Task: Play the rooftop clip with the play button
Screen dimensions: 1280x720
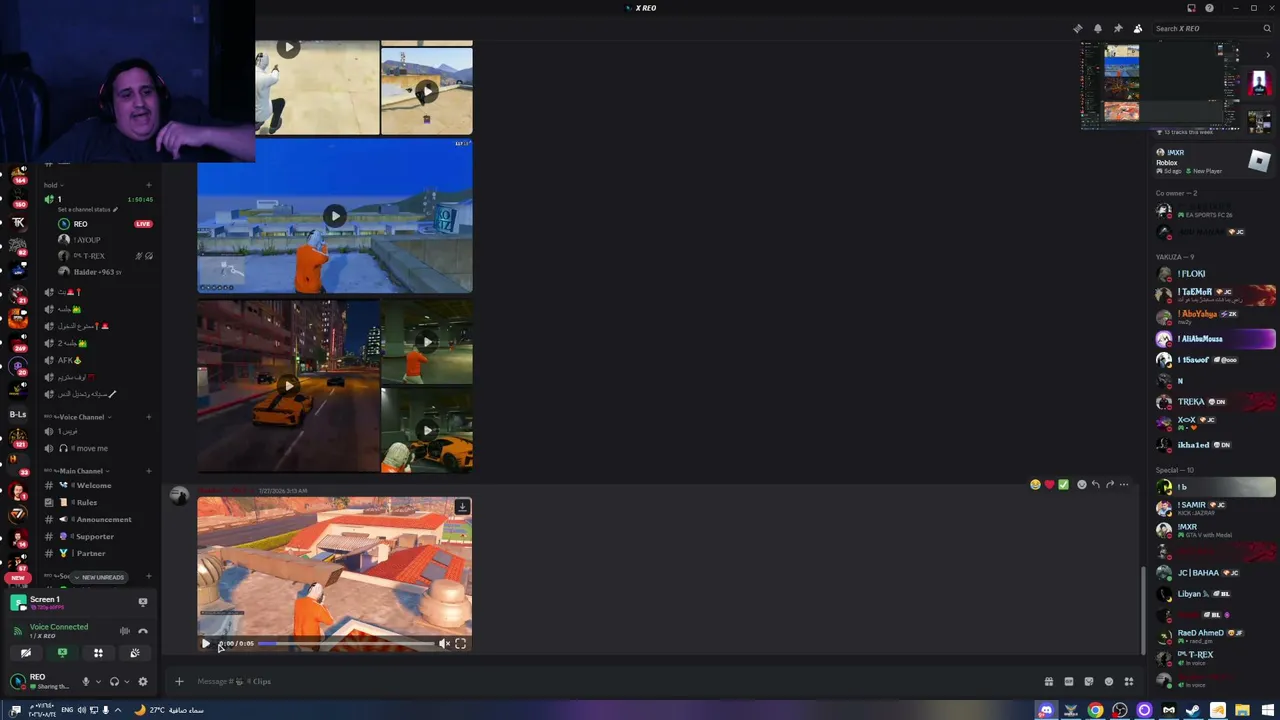Action: pos(206,644)
